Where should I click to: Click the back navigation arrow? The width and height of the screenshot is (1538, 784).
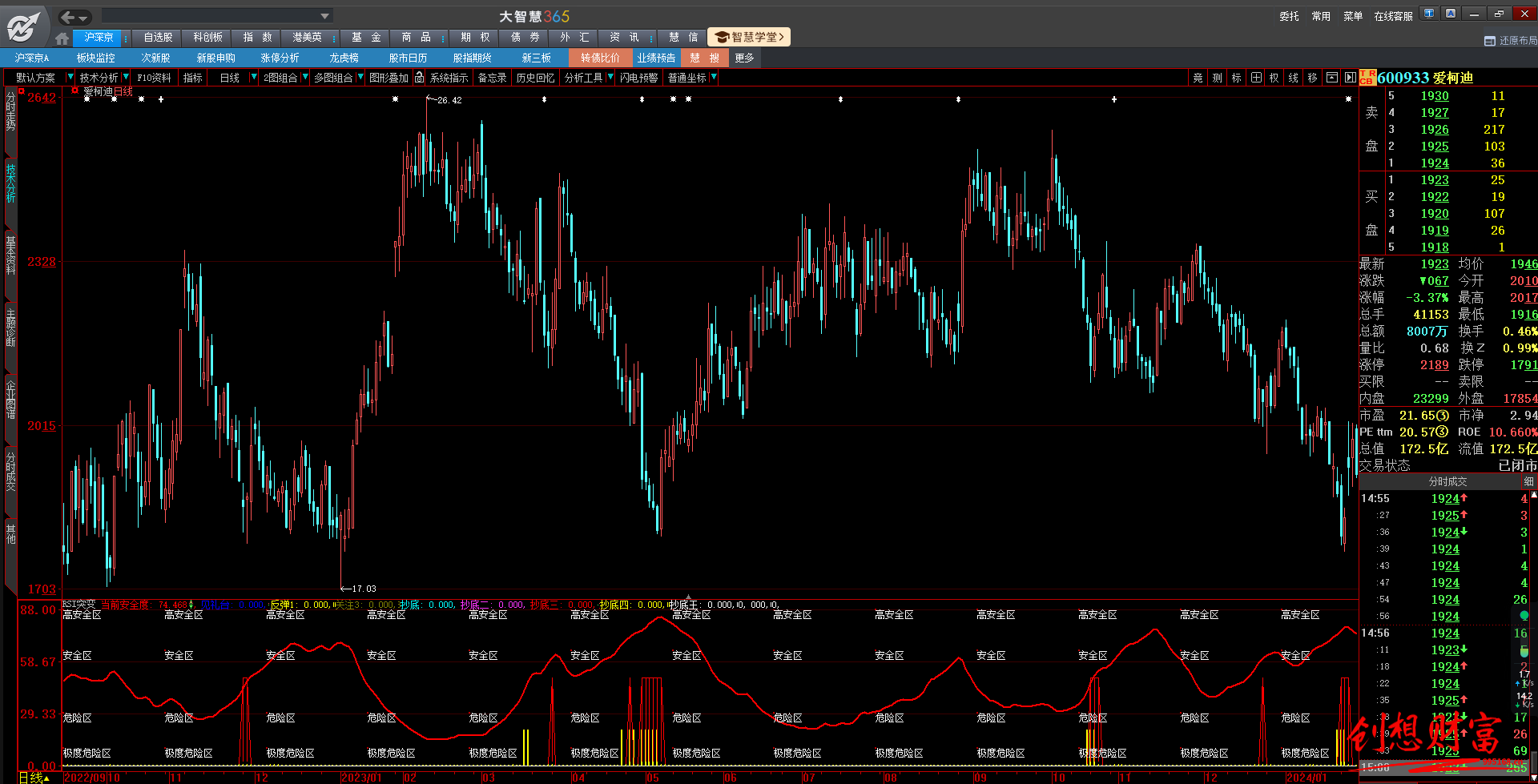(67, 16)
